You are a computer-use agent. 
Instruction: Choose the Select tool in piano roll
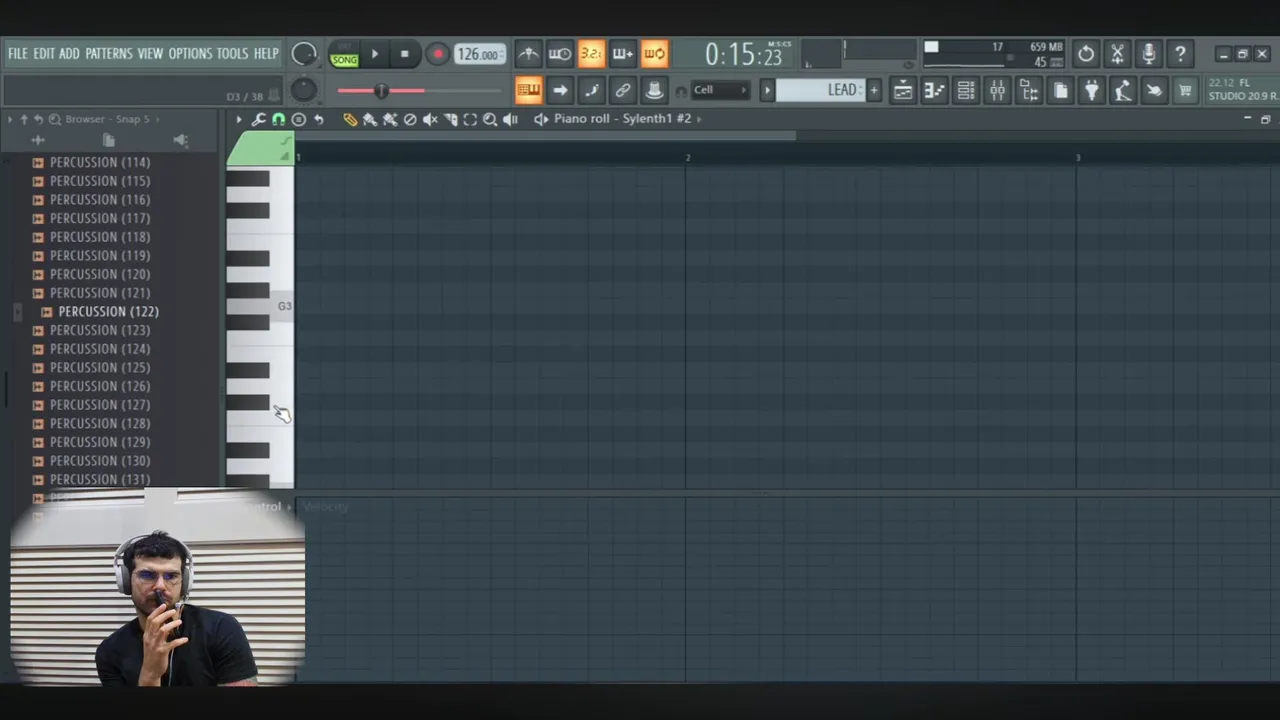click(470, 119)
